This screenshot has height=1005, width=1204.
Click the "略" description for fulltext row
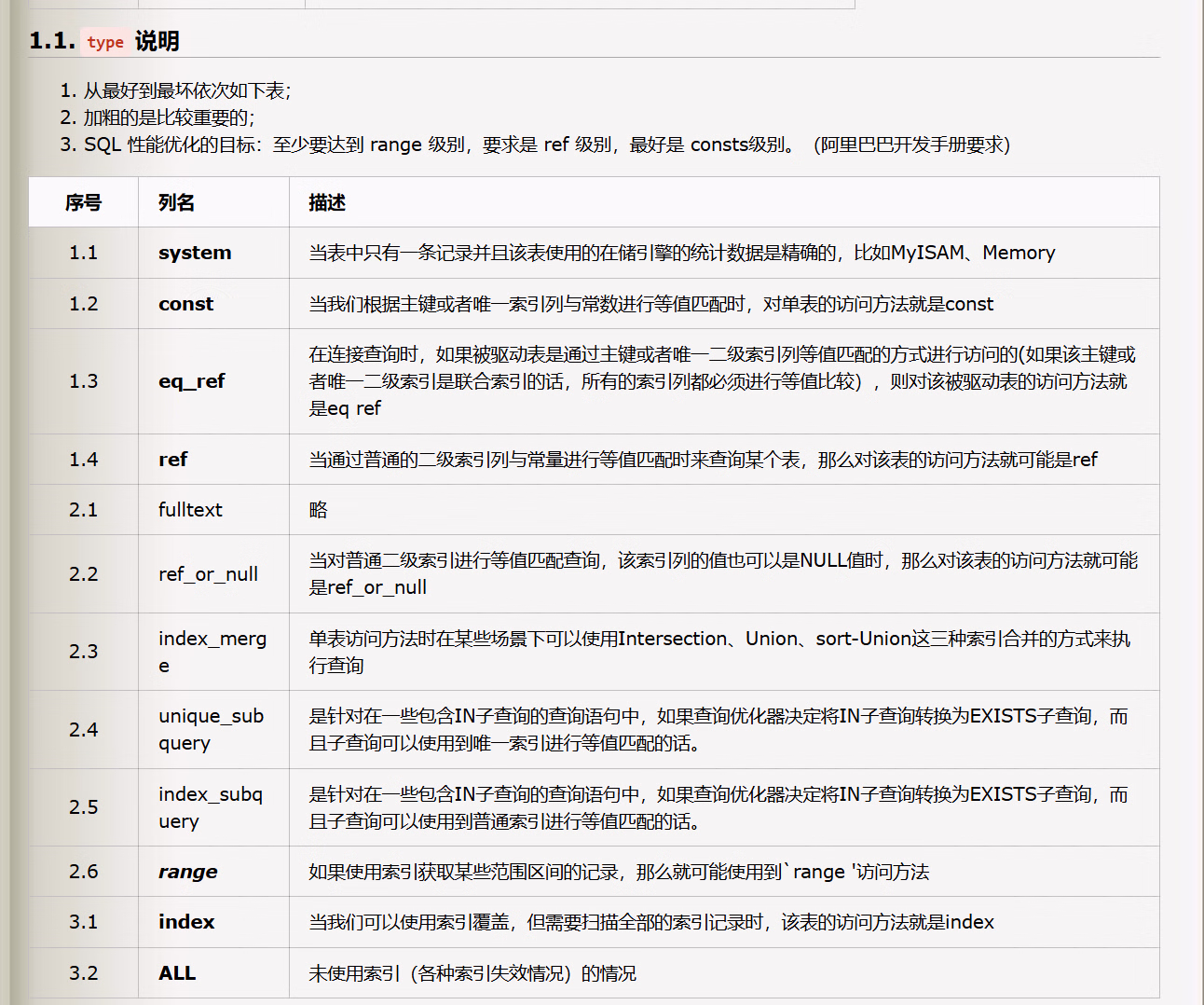[319, 510]
